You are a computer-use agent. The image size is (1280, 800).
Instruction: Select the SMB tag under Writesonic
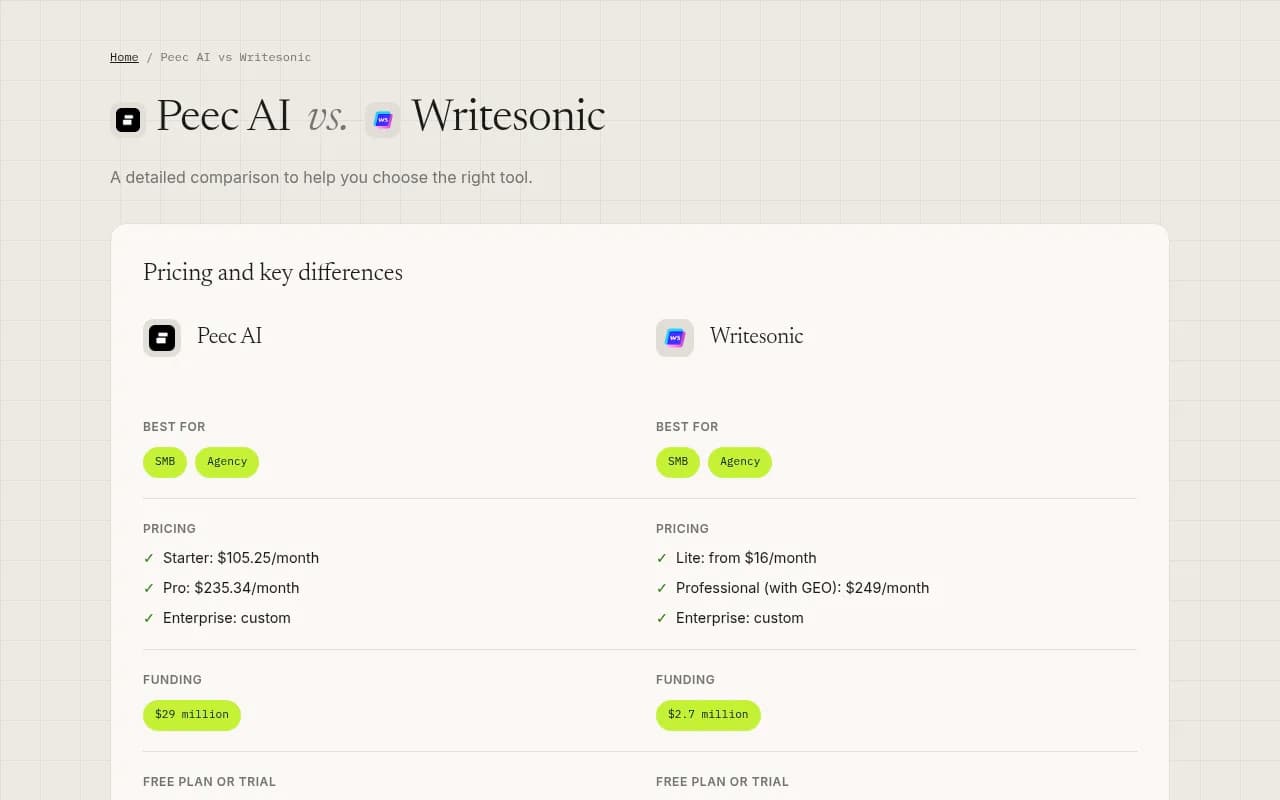(677, 462)
